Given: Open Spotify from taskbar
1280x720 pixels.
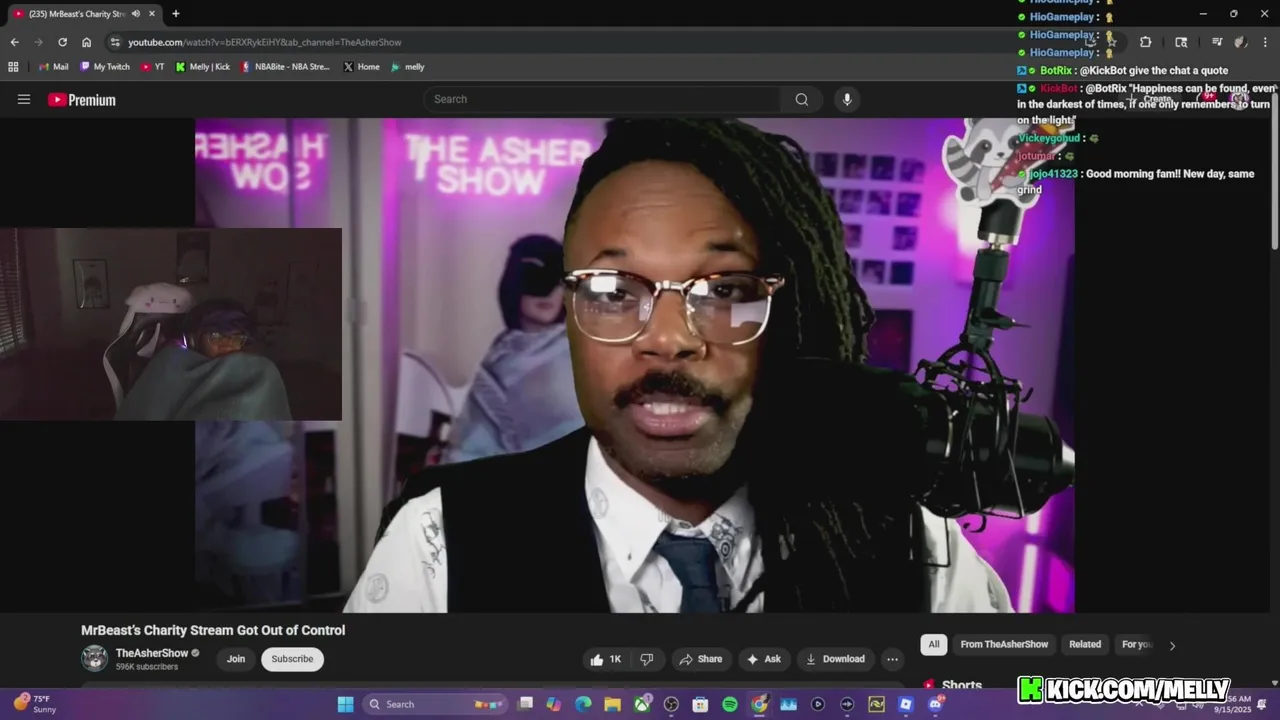Looking at the screenshot, I should pos(730,704).
